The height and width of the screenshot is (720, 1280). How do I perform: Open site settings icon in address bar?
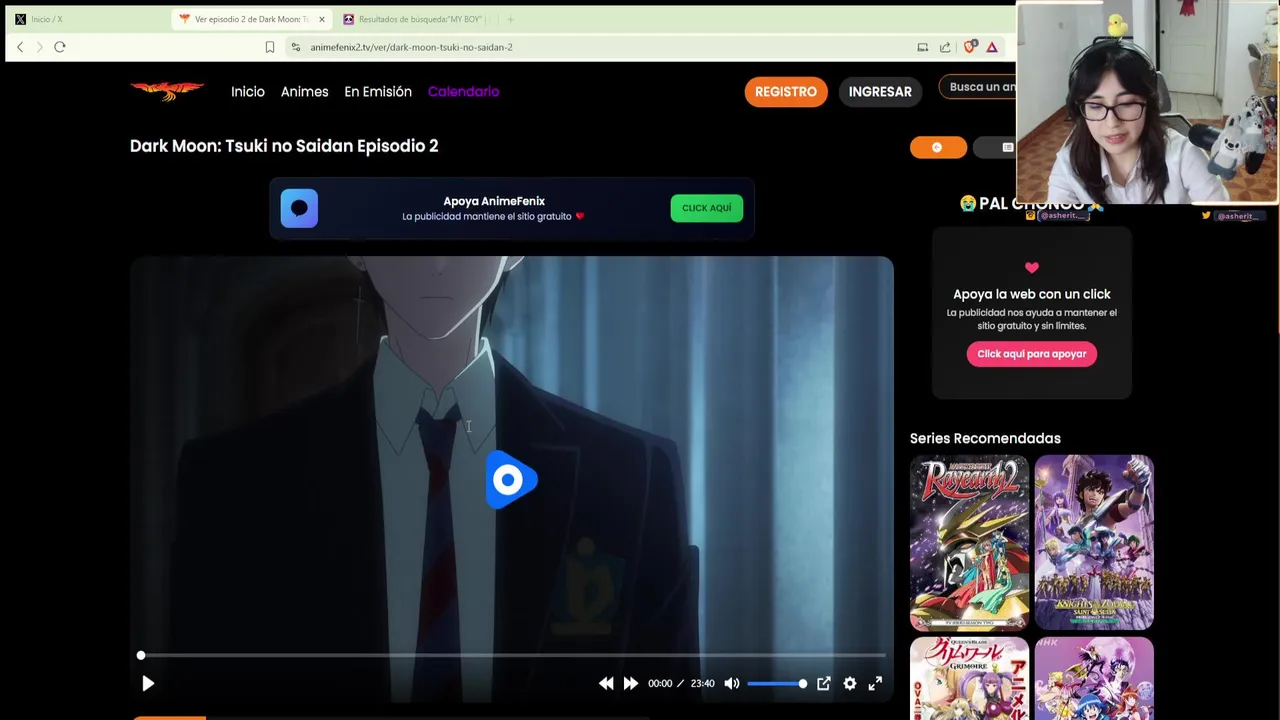click(x=295, y=47)
